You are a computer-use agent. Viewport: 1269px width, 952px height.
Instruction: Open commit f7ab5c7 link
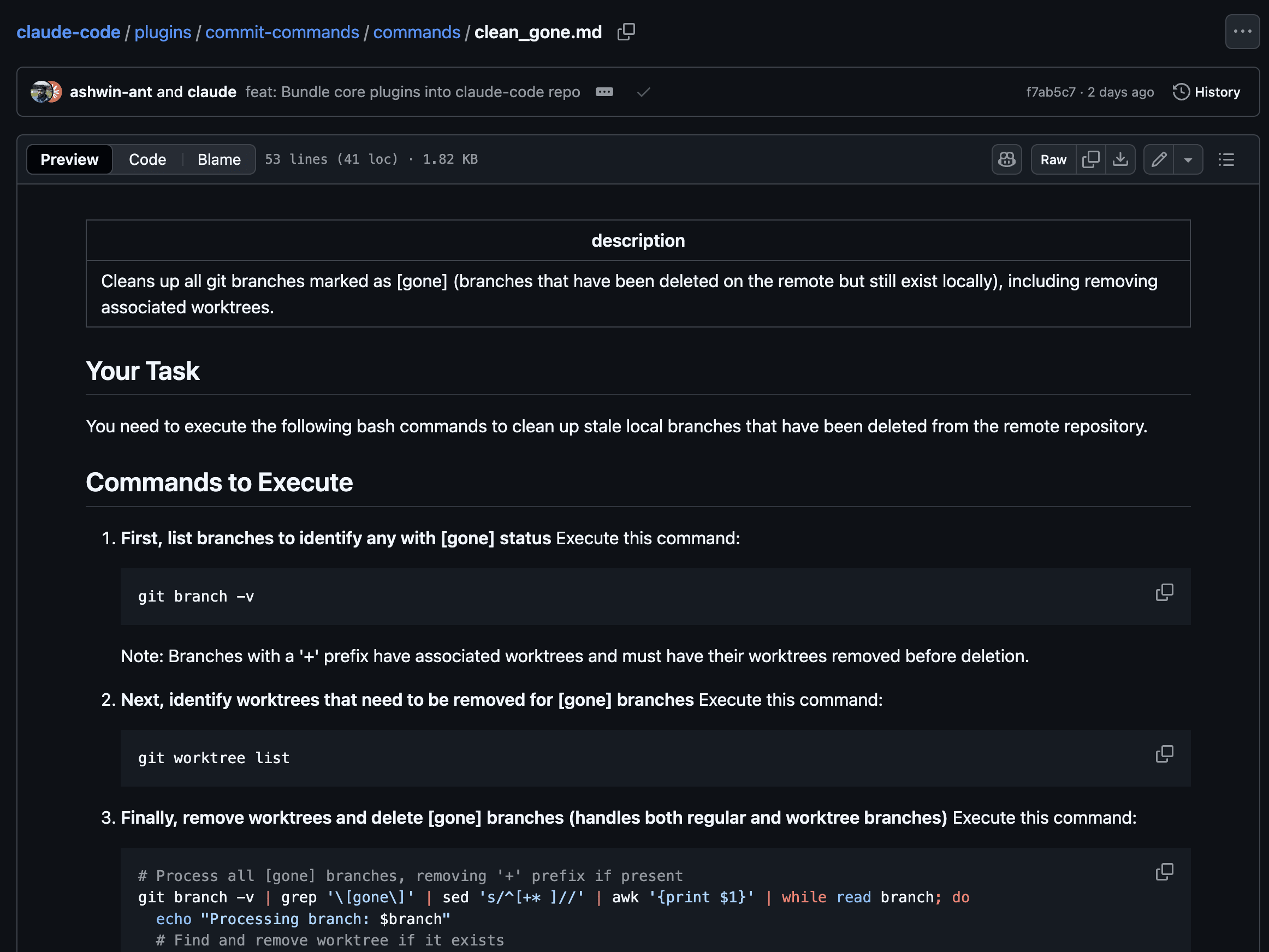coord(1051,92)
